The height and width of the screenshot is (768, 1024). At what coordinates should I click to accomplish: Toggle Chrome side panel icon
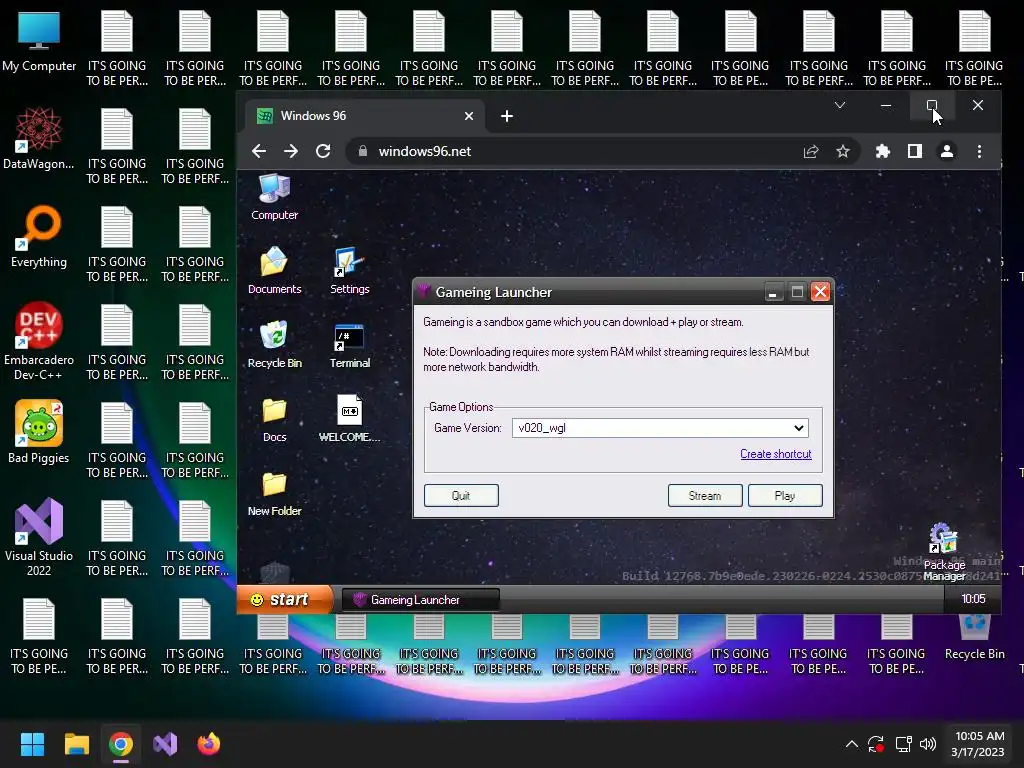915,152
